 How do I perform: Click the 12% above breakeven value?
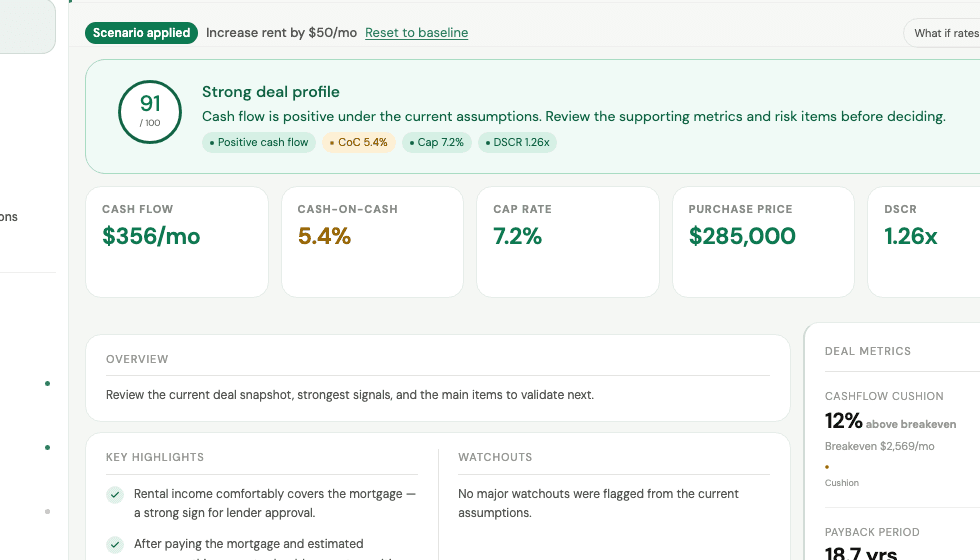pyautogui.click(x=890, y=421)
